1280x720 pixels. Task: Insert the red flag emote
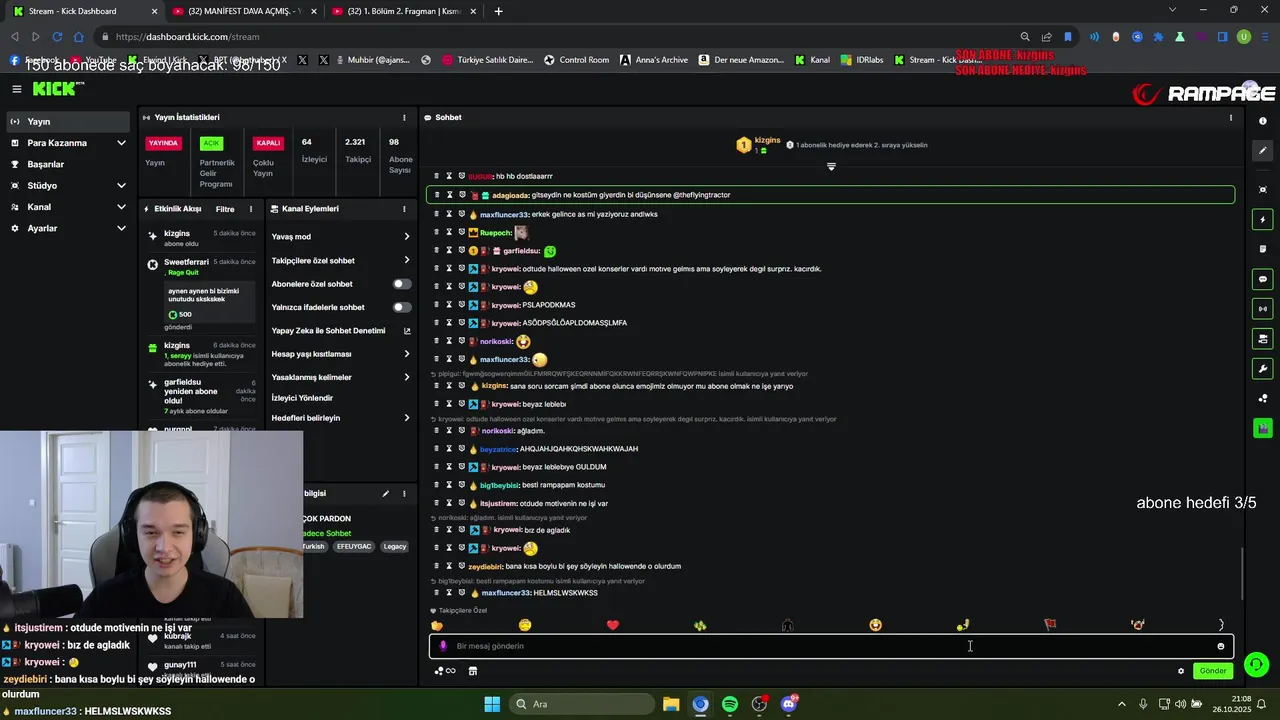click(1050, 625)
